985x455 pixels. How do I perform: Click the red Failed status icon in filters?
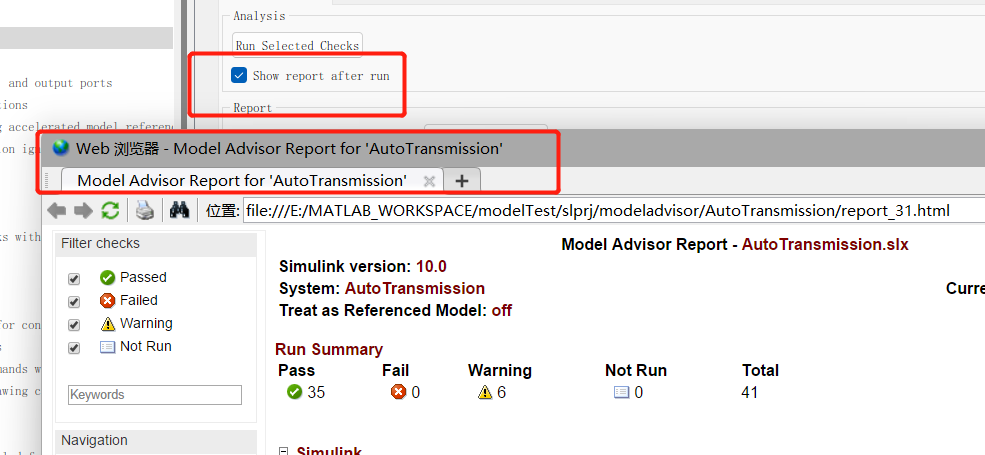click(107, 300)
